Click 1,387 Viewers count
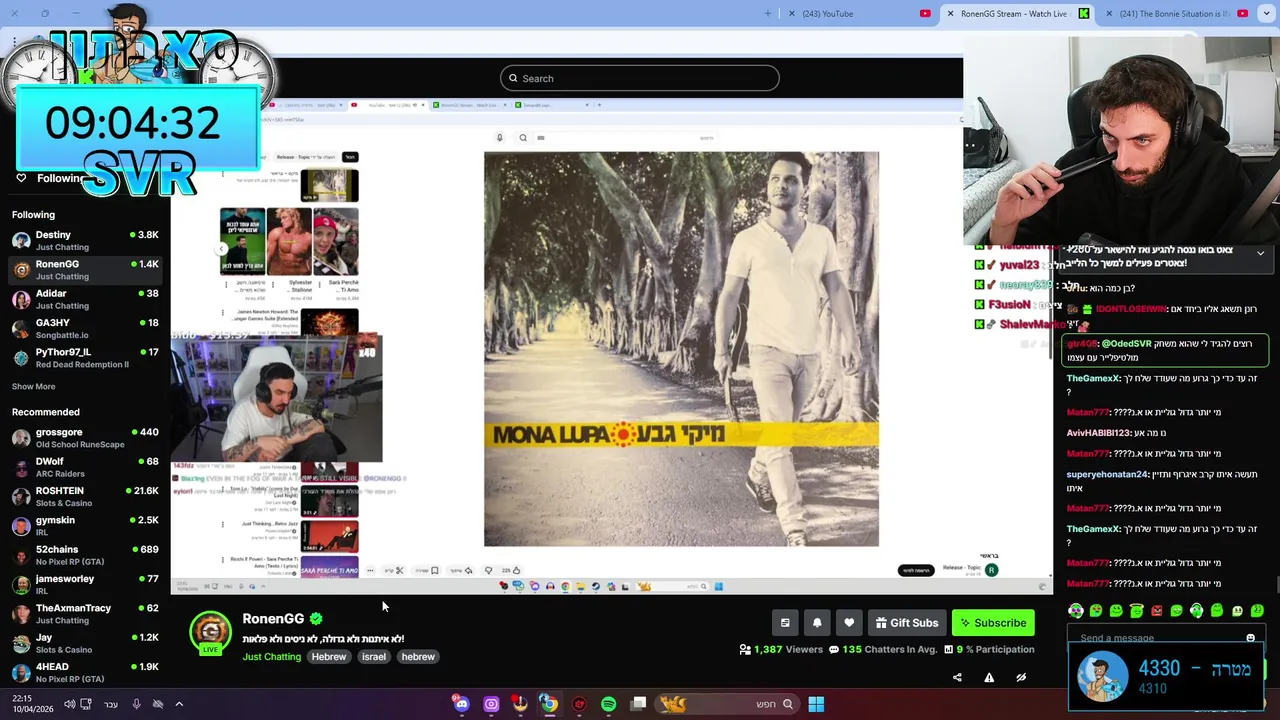The height and width of the screenshot is (720, 1280). pyautogui.click(x=781, y=649)
